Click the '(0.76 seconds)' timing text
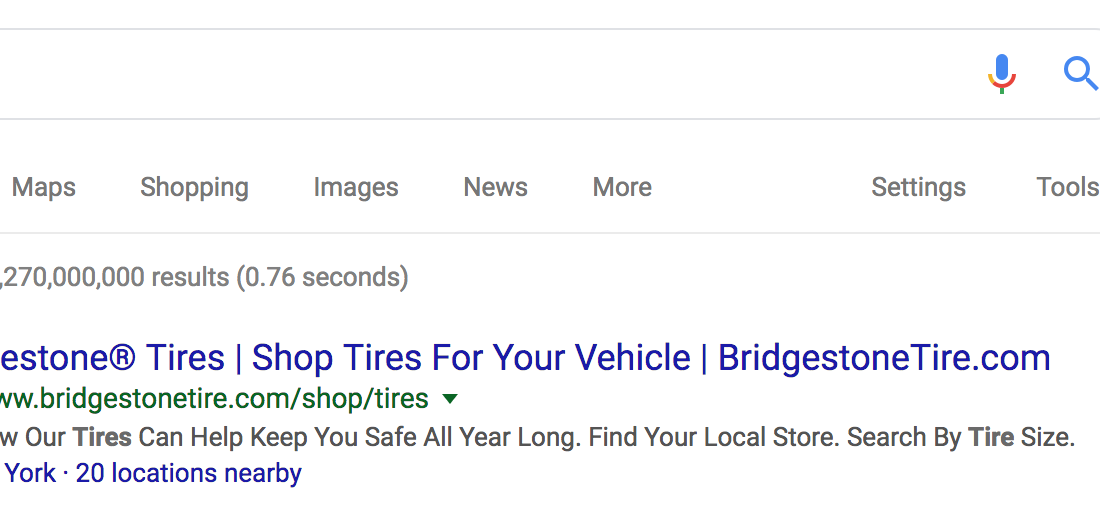This screenshot has height=522, width=1100. click(322, 277)
